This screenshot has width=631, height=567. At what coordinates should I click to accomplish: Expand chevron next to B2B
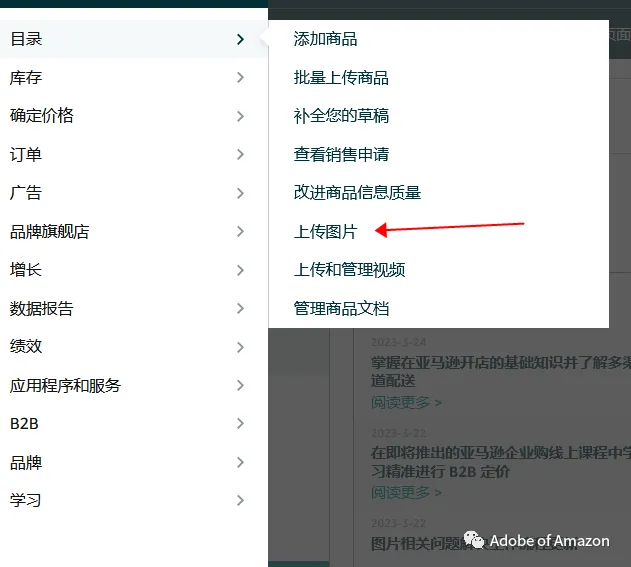coord(240,423)
